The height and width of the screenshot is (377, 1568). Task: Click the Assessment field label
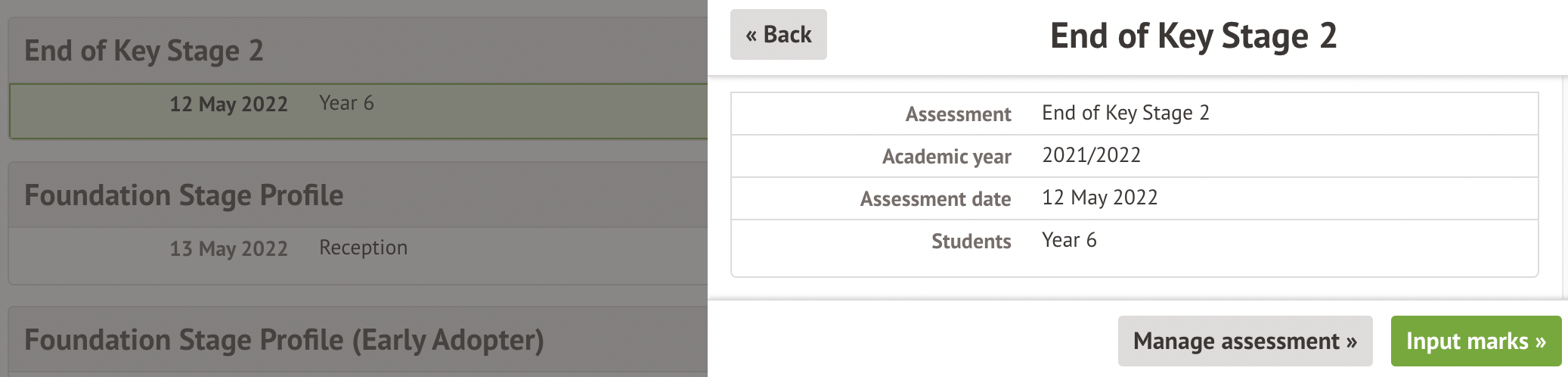[958, 114]
